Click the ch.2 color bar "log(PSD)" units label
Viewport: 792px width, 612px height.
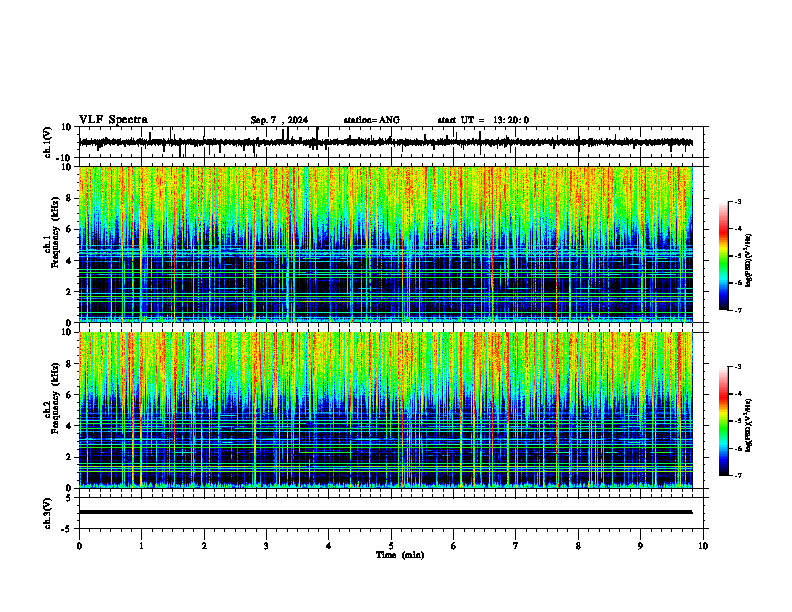point(749,426)
